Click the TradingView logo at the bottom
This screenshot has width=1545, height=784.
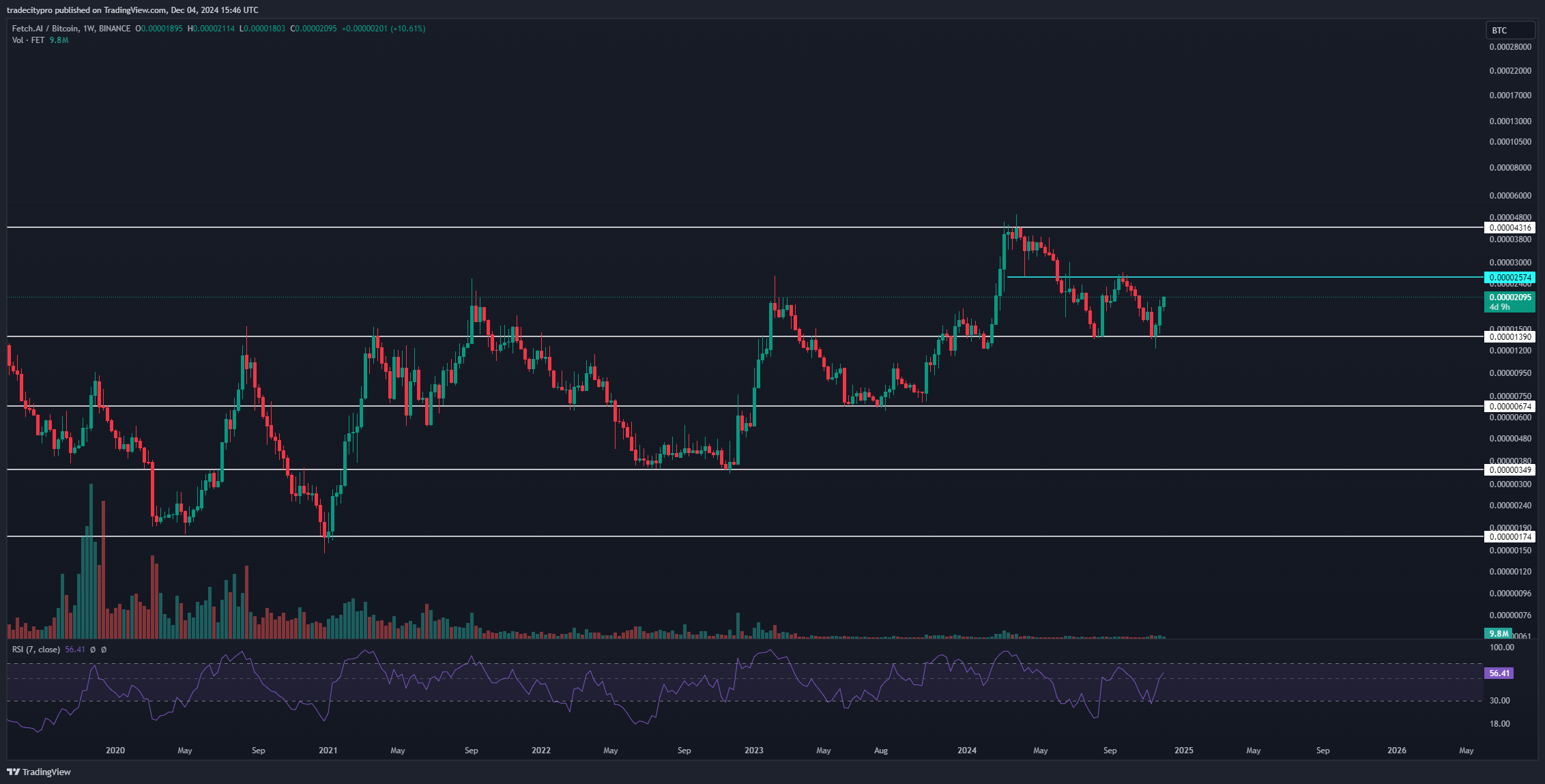39,772
